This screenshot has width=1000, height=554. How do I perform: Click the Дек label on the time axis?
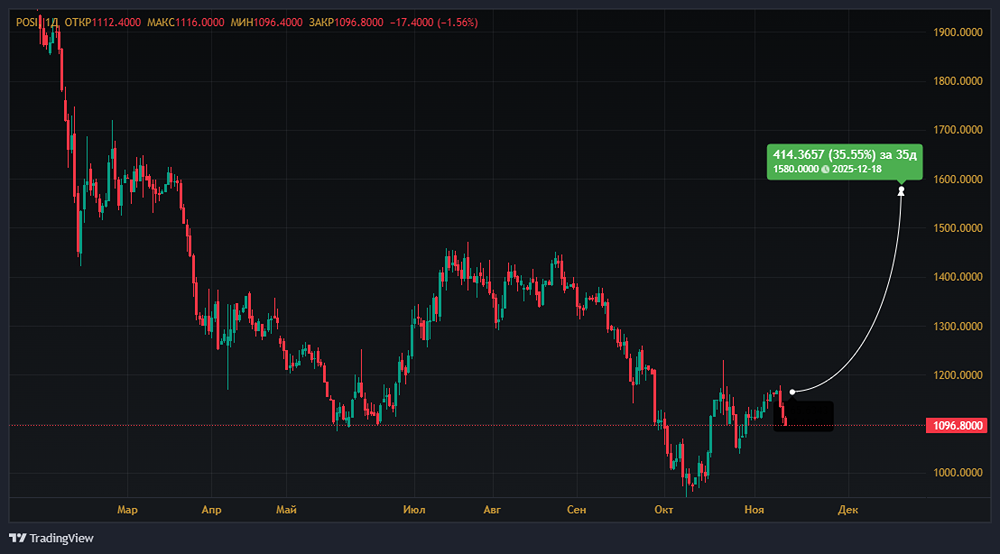[x=847, y=510]
